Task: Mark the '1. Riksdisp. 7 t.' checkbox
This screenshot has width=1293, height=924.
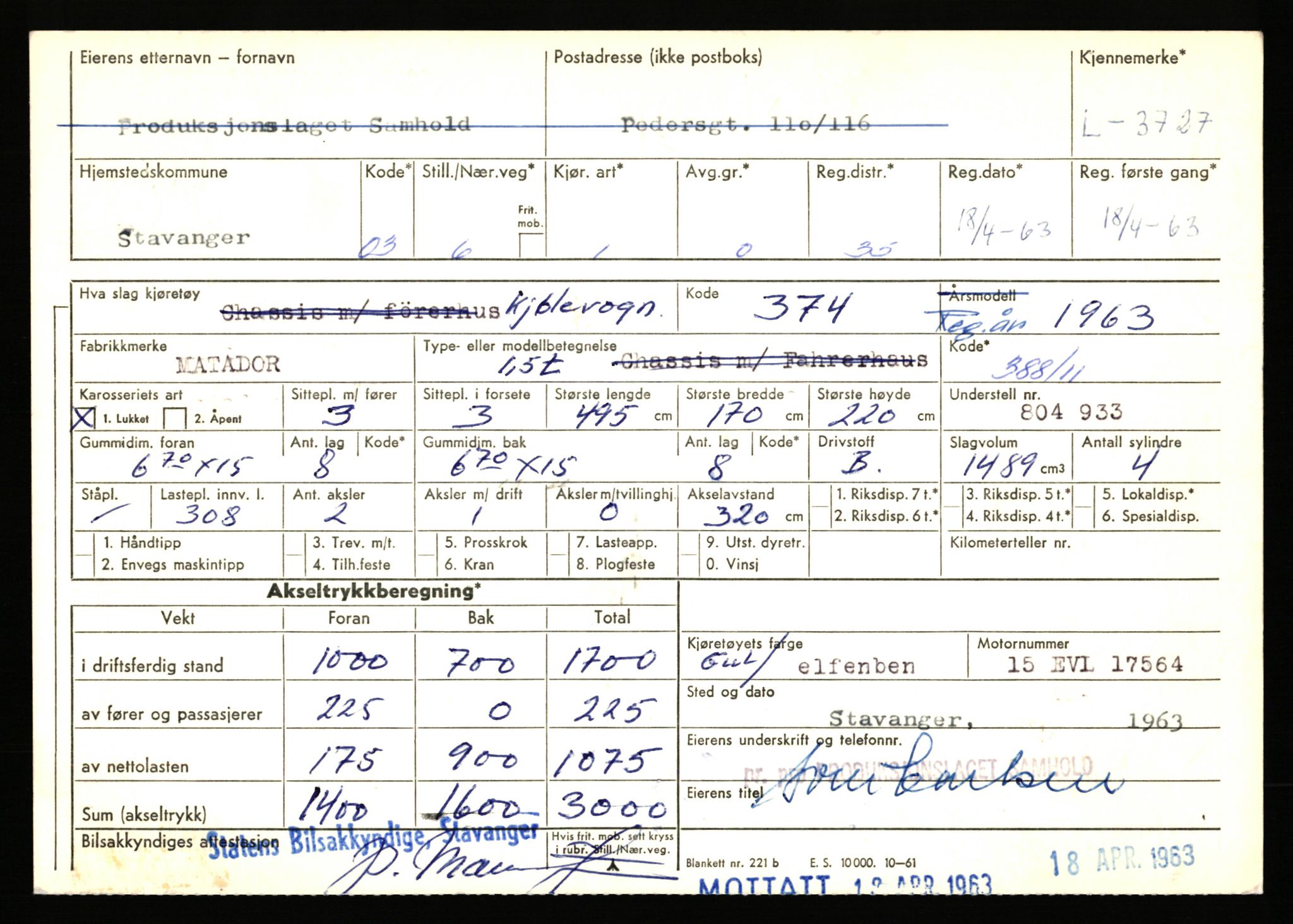Action: pos(819,495)
